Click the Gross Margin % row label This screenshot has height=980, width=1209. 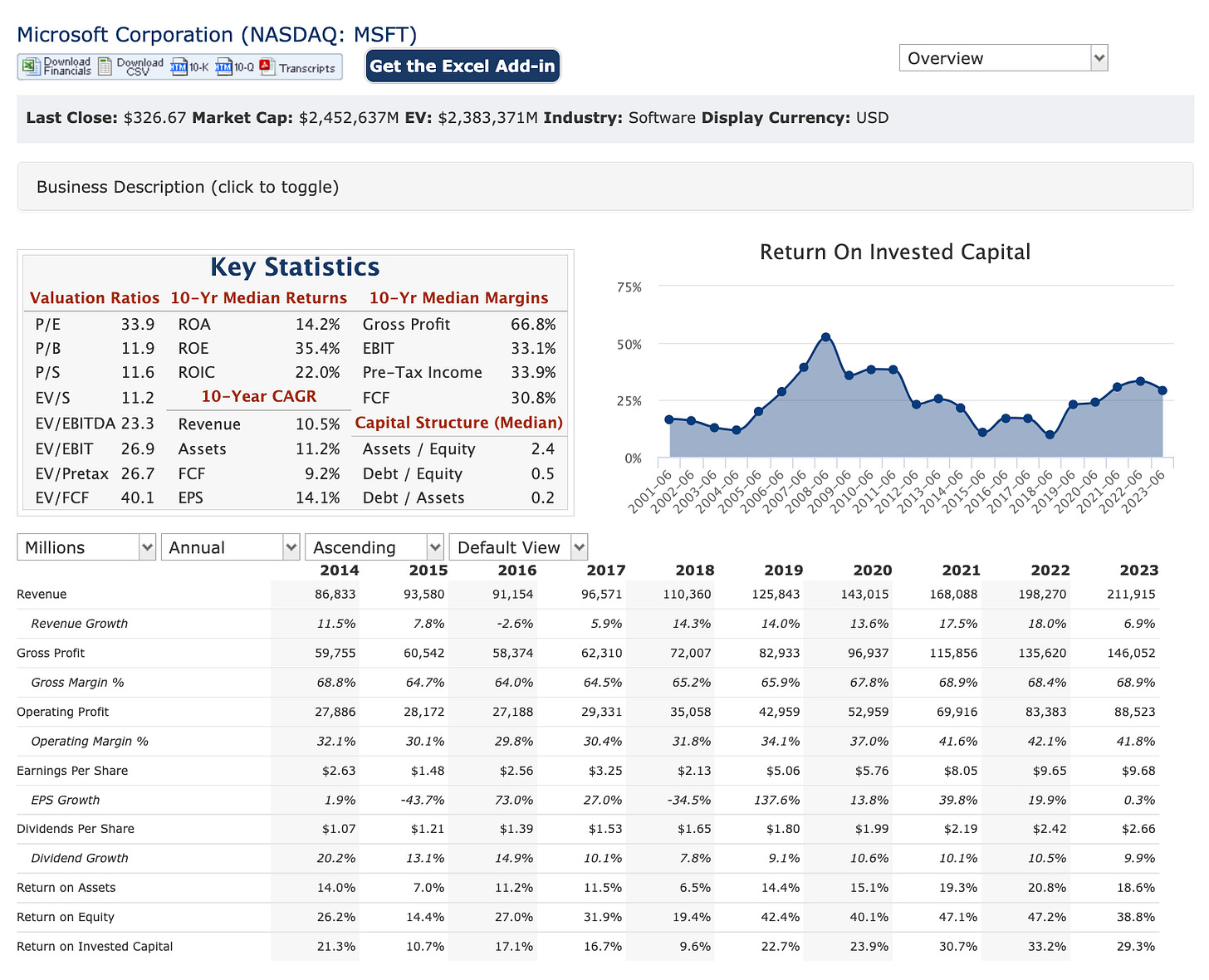[77, 683]
